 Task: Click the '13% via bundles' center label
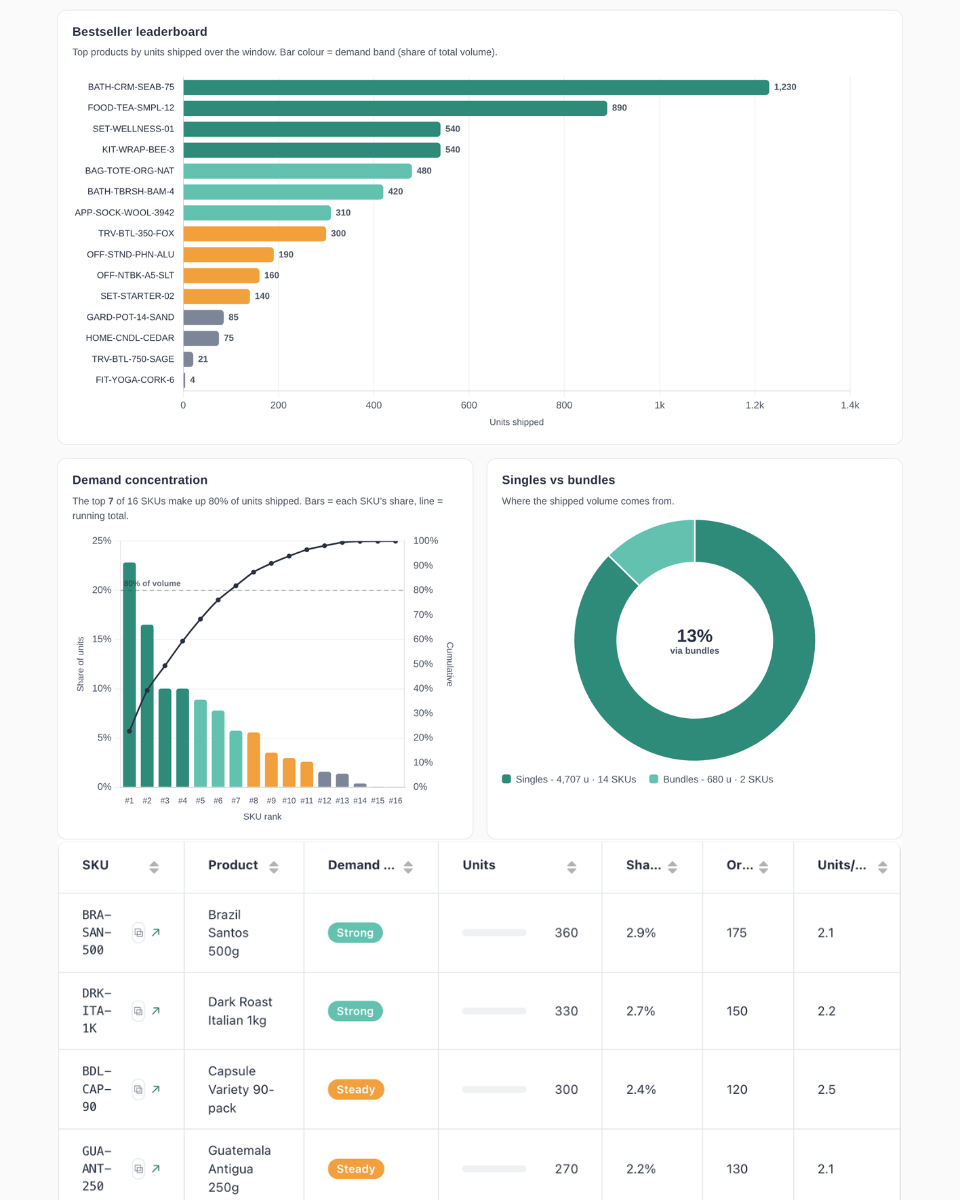click(x=695, y=641)
